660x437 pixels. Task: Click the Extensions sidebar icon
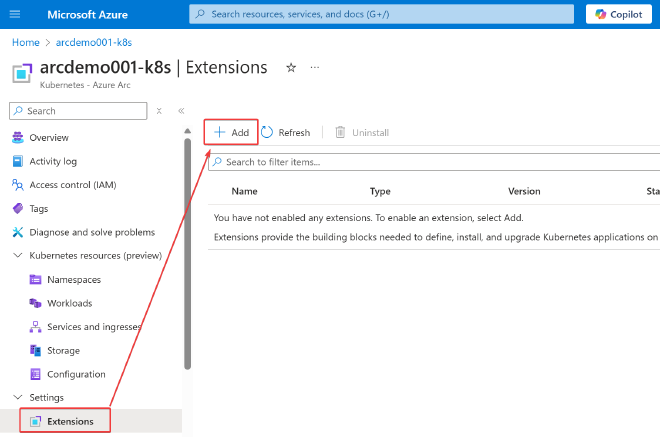point(35,421)
